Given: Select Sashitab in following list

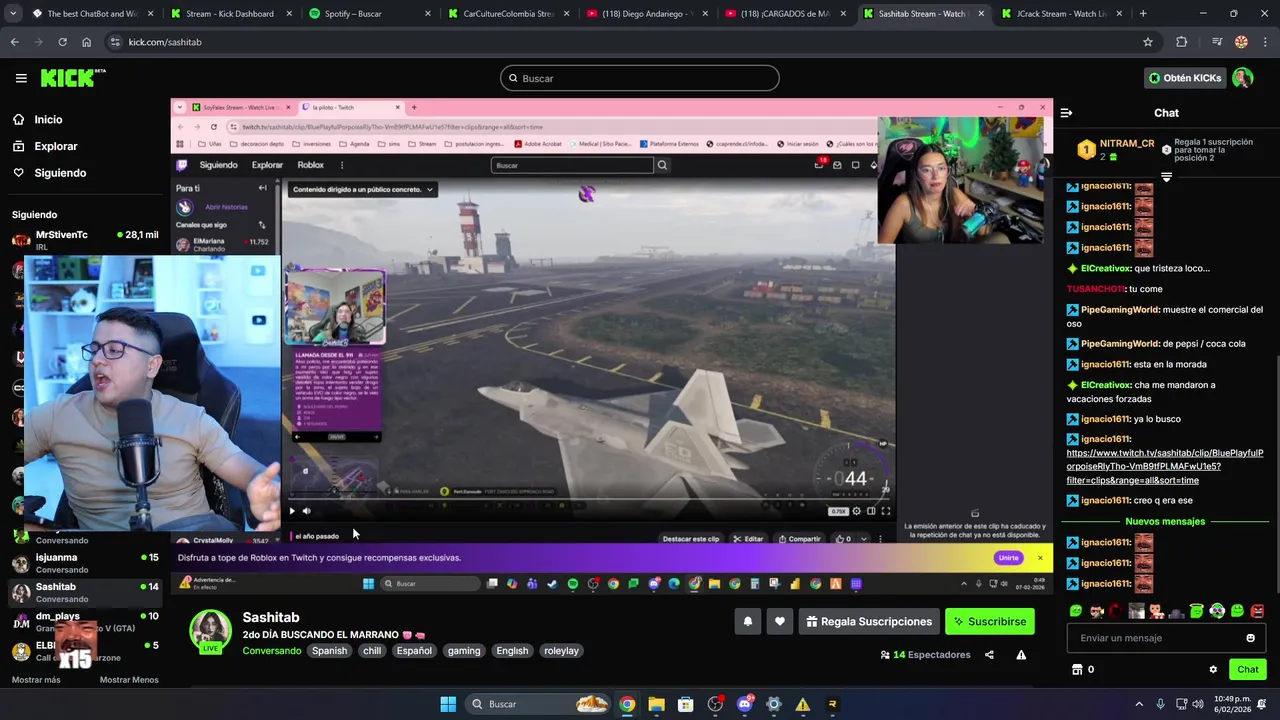Looking at the screenshot, I should (x=85, y=592).
